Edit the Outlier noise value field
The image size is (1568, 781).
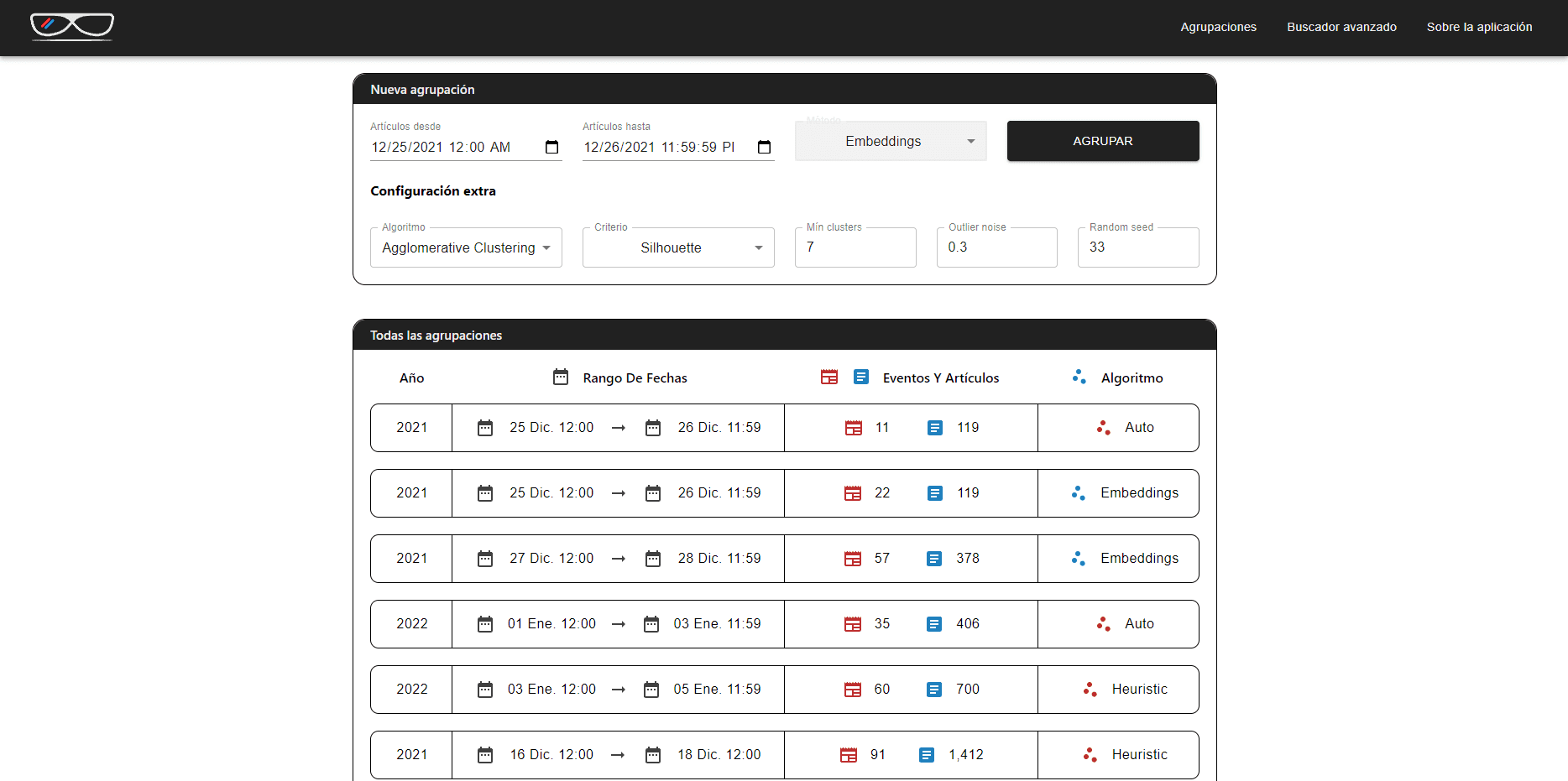click(996, 247)
